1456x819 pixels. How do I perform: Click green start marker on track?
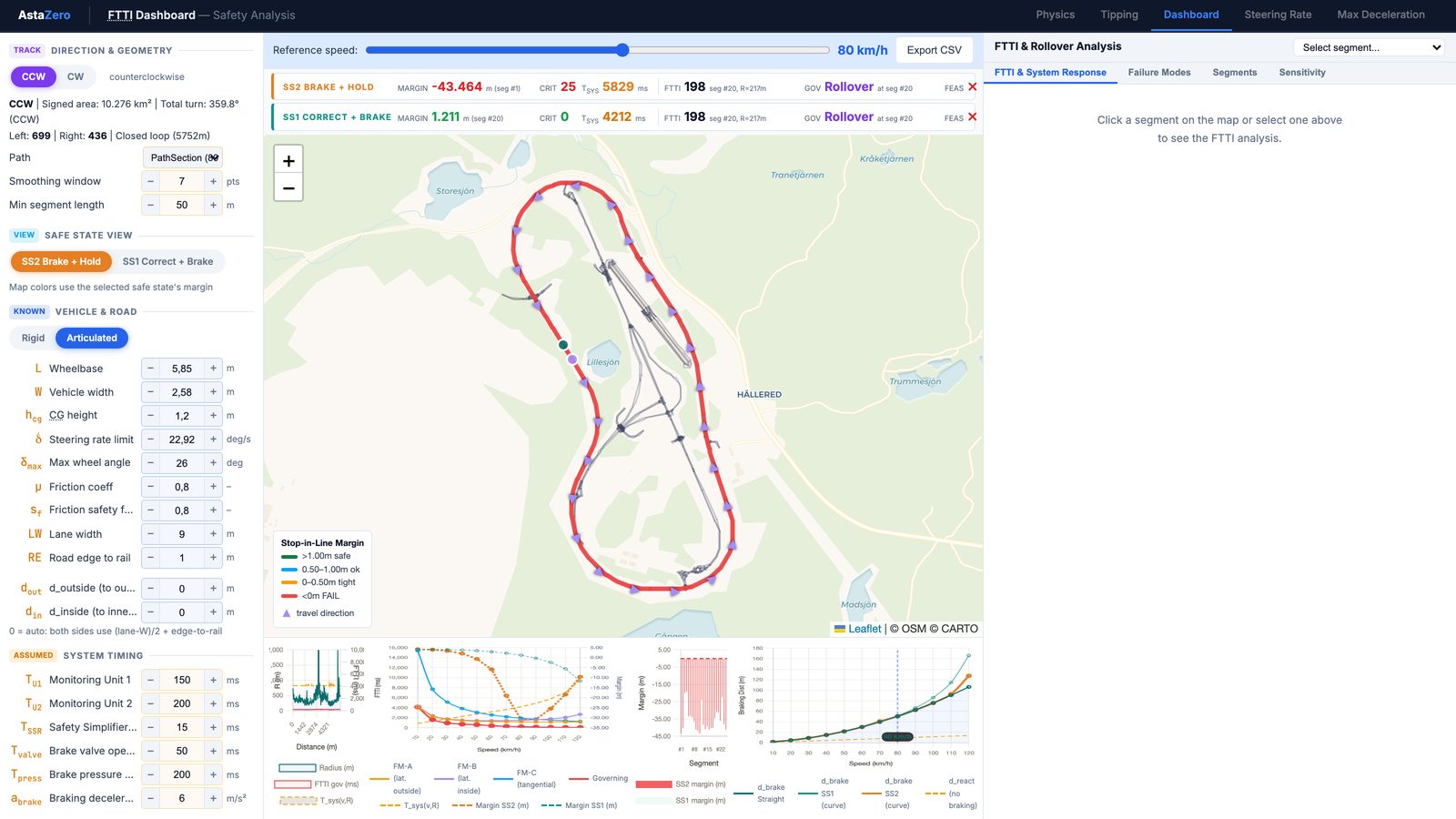coord(563,345)
